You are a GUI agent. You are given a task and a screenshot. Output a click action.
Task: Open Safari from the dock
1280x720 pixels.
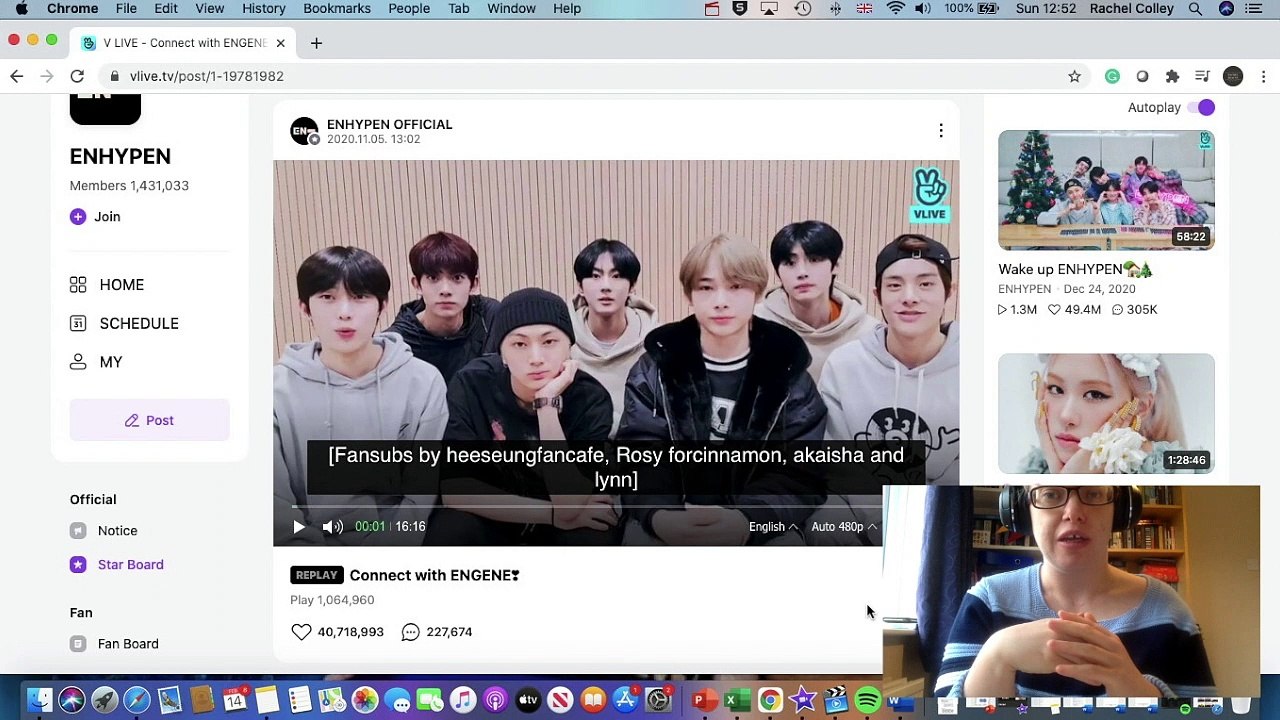pos(137,700)
